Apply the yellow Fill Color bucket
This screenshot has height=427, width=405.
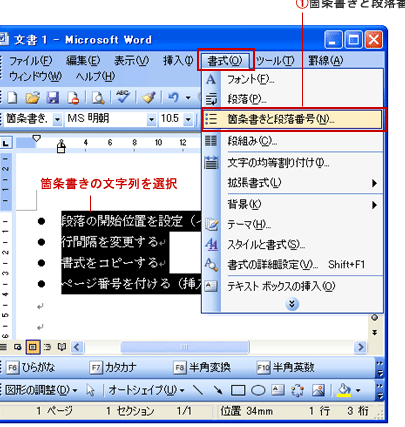[344, 390]
